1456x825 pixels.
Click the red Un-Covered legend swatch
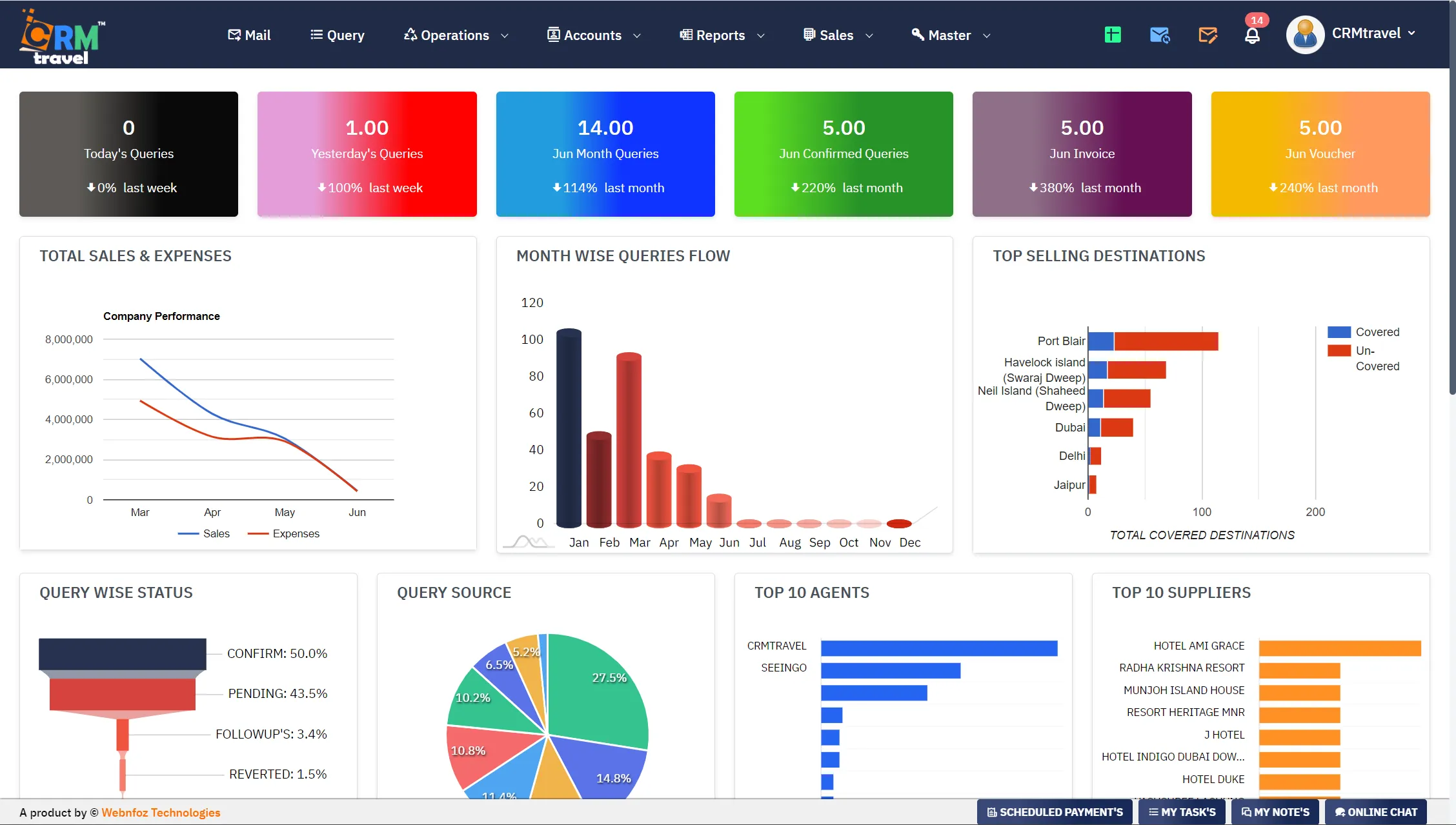(x=1339, y=350)
